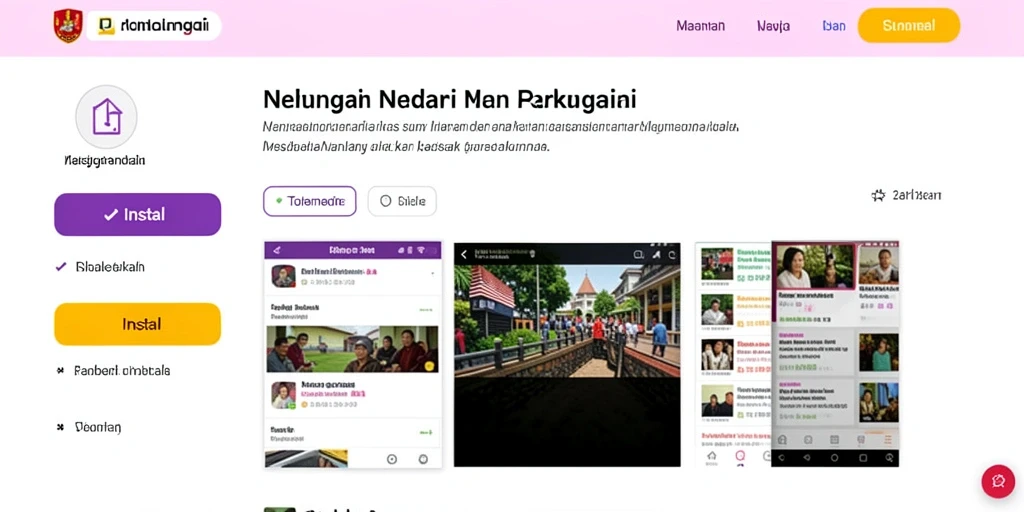The width and height of the screenshot is (1024, 512).
Task: Click the purple Instal button
Action: point(138,214)
